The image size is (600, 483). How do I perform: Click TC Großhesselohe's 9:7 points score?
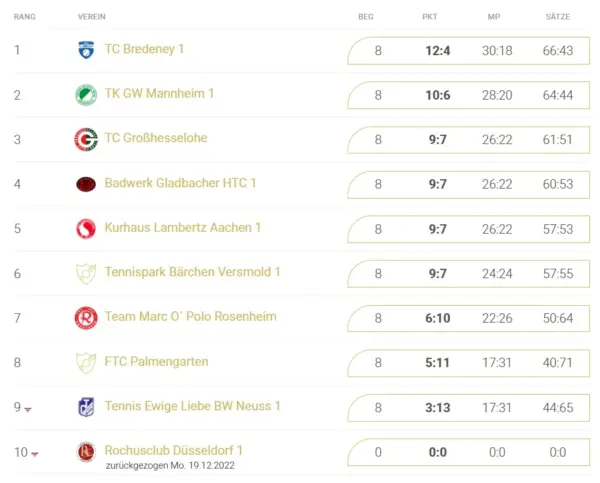(x=438, y=140)
